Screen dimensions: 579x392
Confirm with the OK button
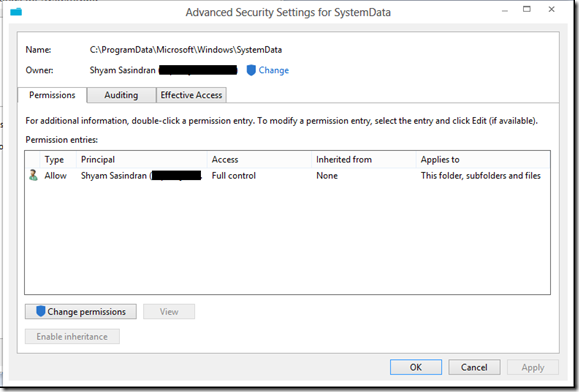[x=416, y=367]
